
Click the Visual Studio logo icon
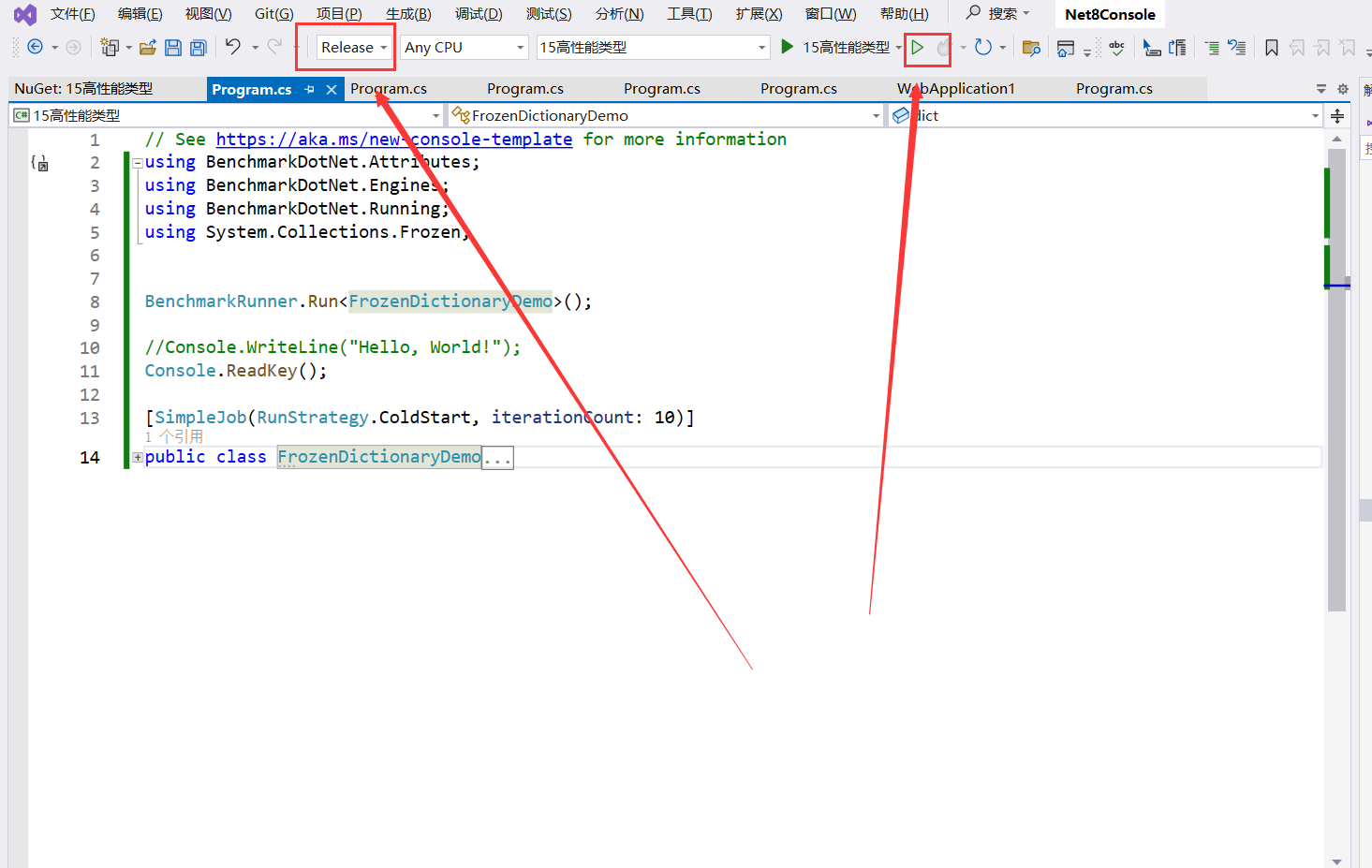coord(25,14)
